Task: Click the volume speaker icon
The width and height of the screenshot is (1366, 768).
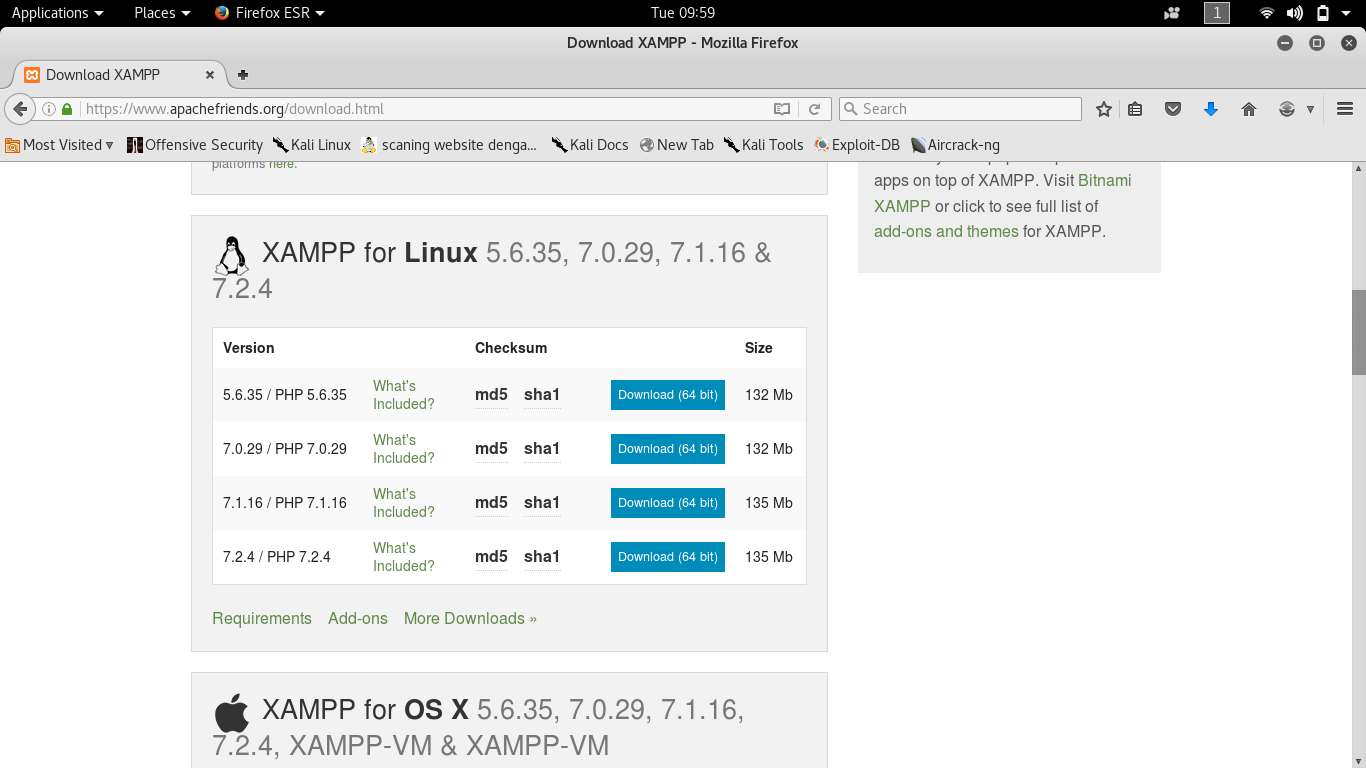Action: point(1295,13)
